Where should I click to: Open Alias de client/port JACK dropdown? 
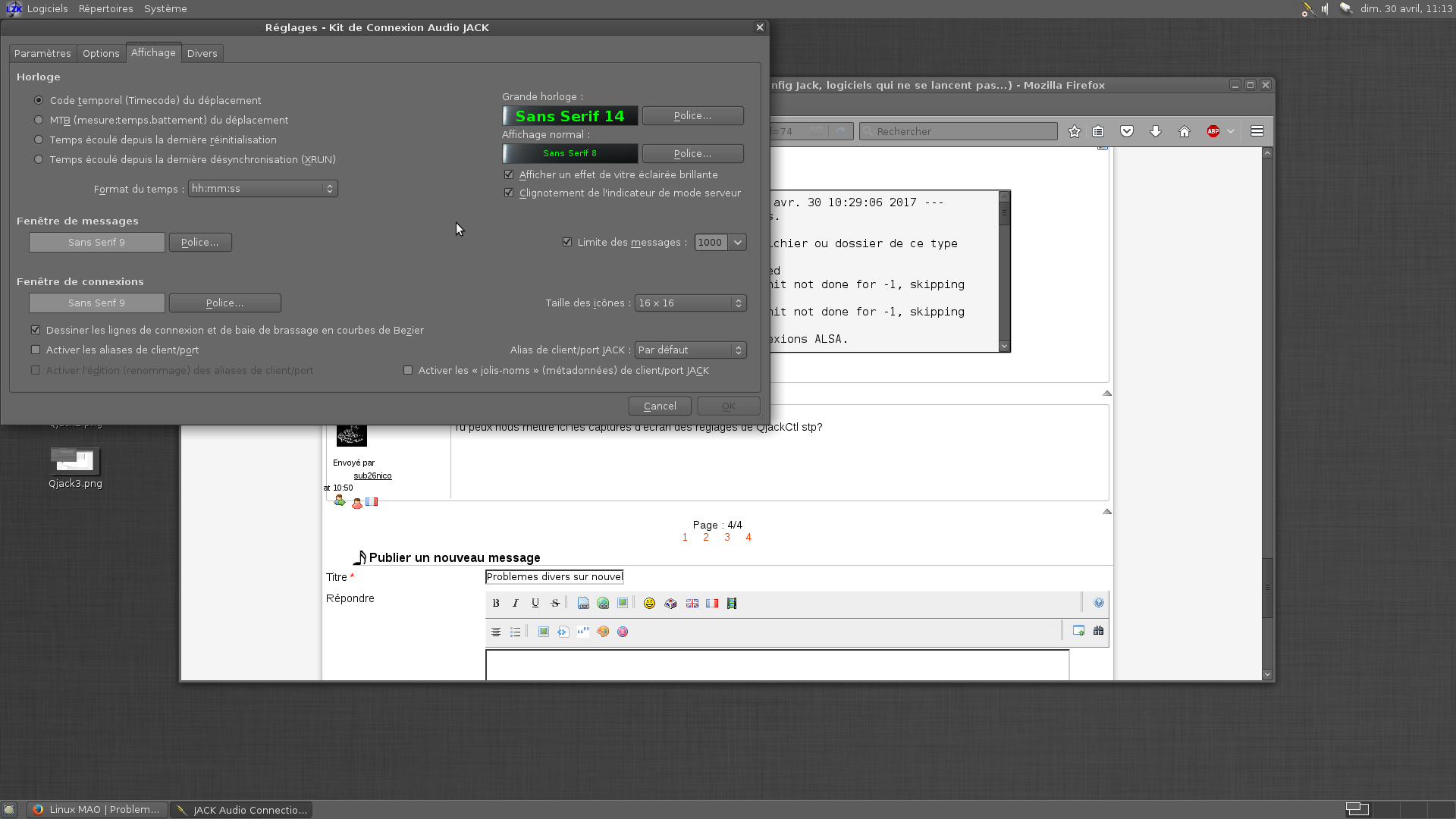(x=690, y=350)
